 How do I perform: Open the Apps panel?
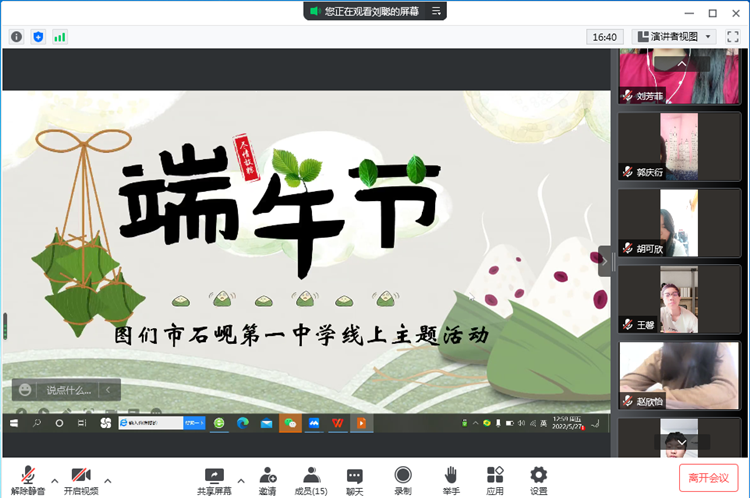tap(495, 481)
